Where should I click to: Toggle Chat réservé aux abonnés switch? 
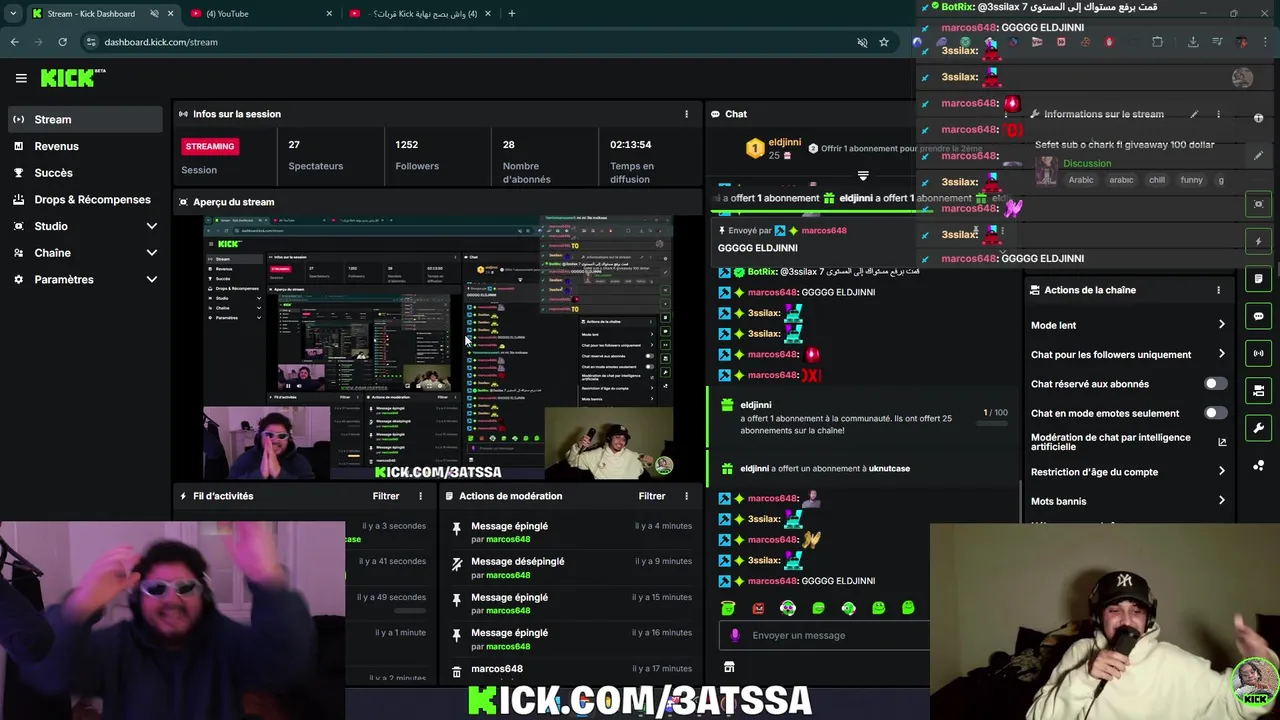pyautogui.click(x=1215, y=384)
